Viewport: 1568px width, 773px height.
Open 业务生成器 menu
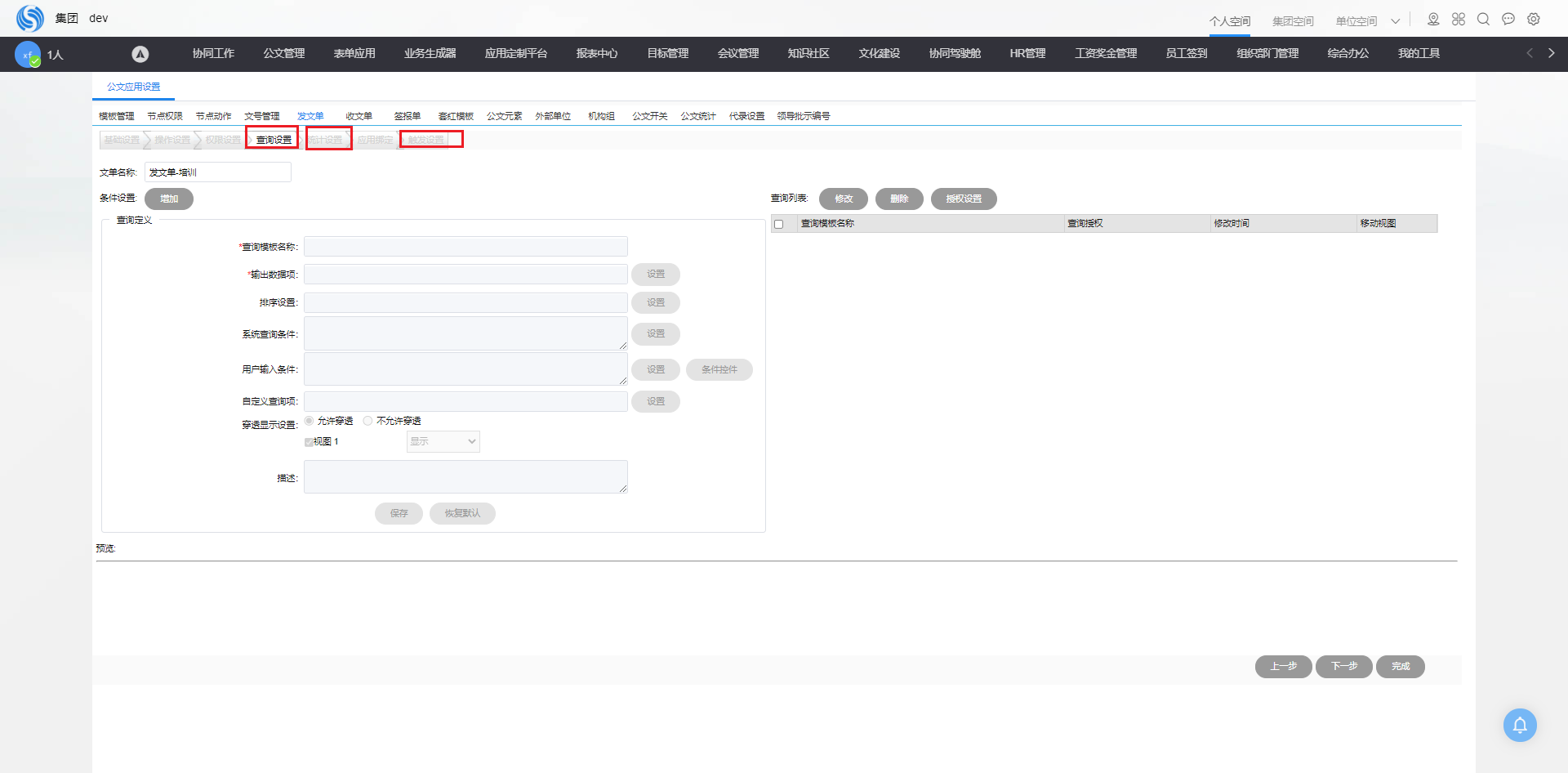tap(430, 54)
